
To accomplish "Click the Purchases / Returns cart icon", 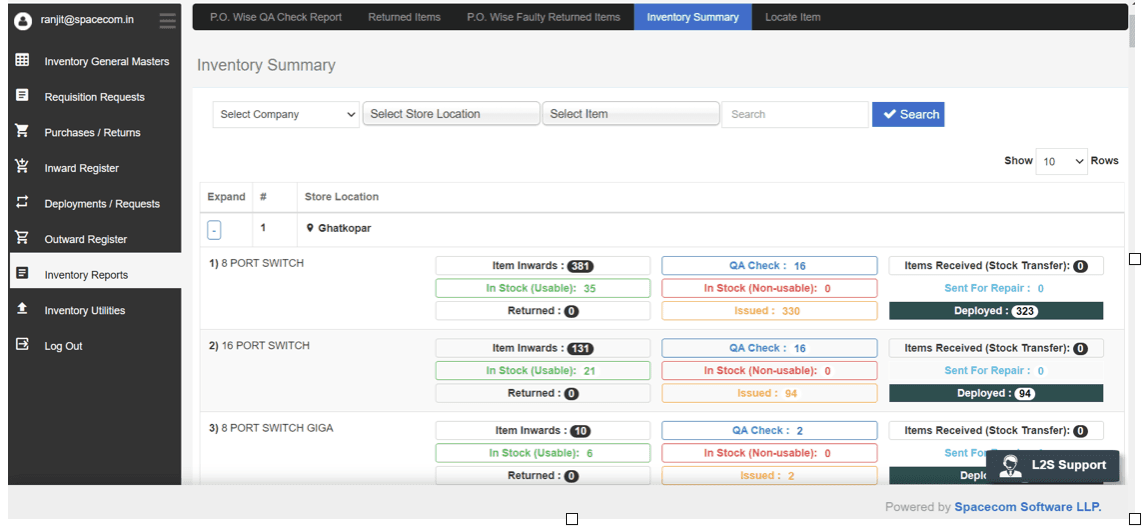I will pos(22,131).
